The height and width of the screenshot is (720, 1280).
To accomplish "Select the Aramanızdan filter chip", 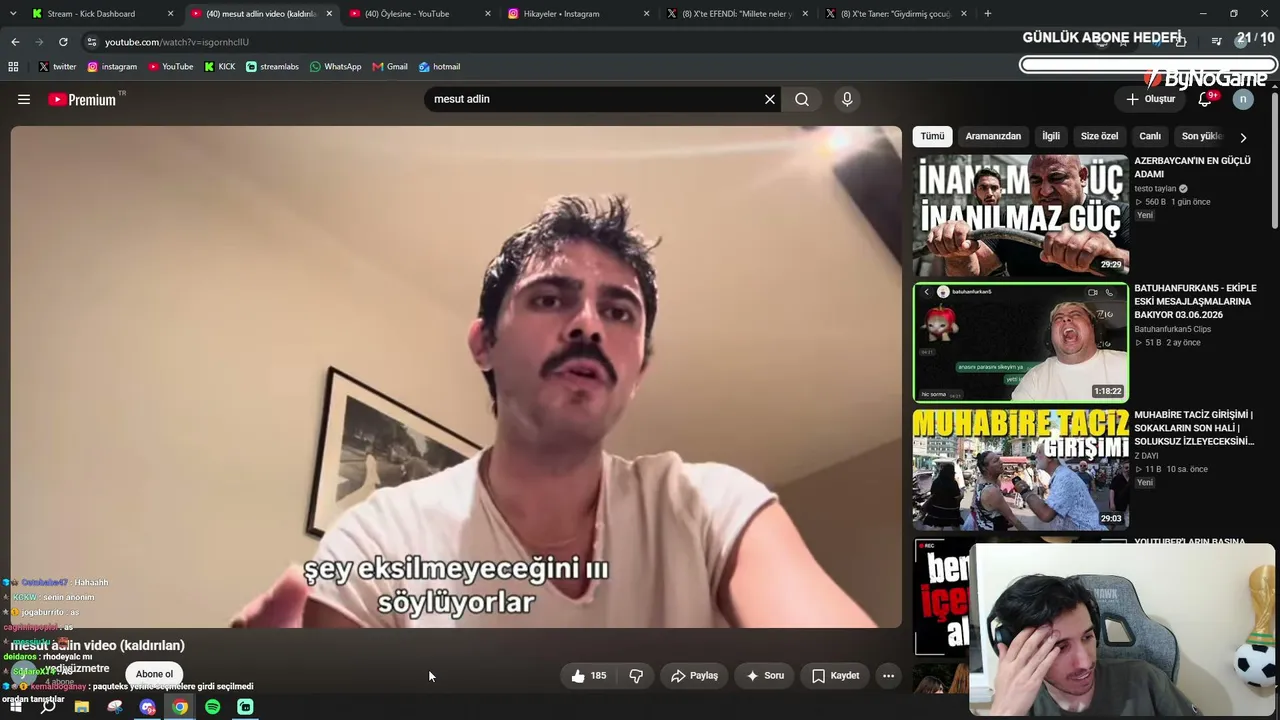I will (x=993, y=136).
